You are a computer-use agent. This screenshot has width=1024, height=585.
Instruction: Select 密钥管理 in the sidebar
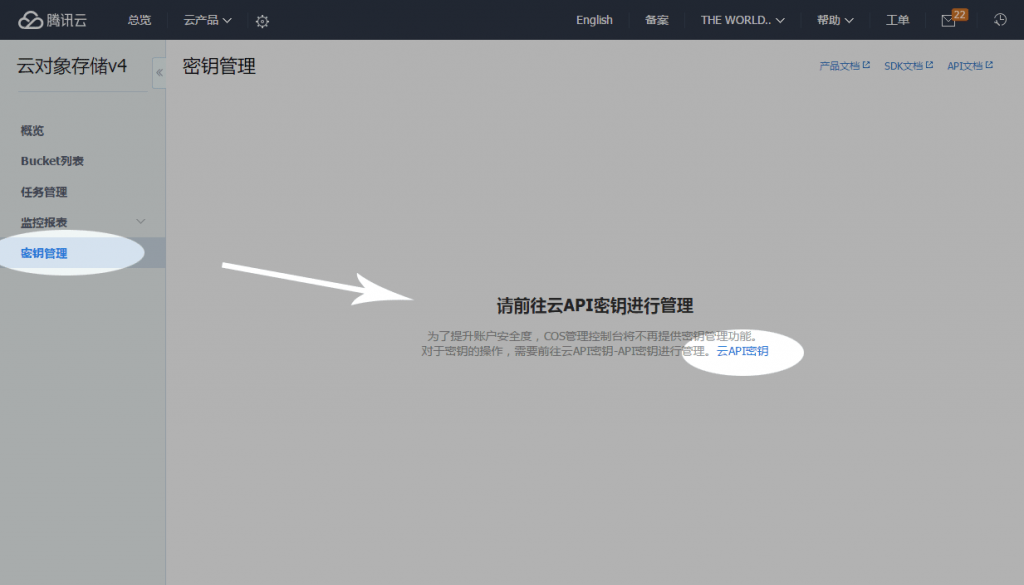tap(44, 253)
